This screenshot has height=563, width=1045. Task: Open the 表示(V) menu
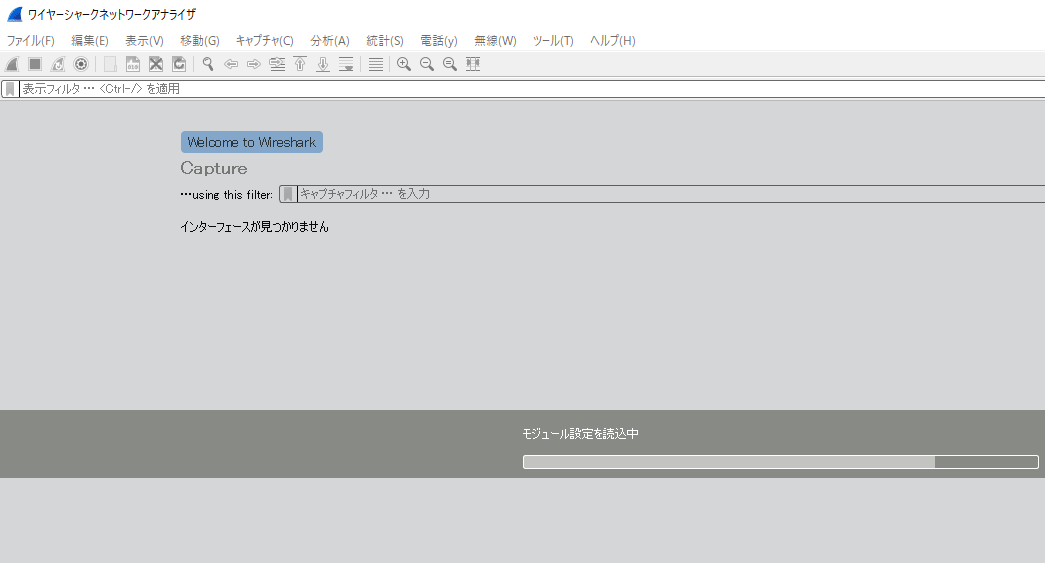145,41
